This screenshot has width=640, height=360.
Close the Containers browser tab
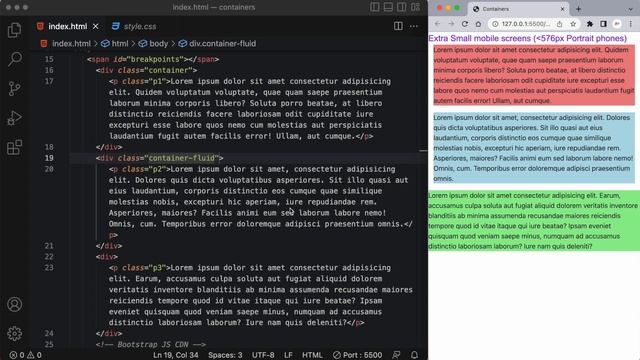[562, 9]
